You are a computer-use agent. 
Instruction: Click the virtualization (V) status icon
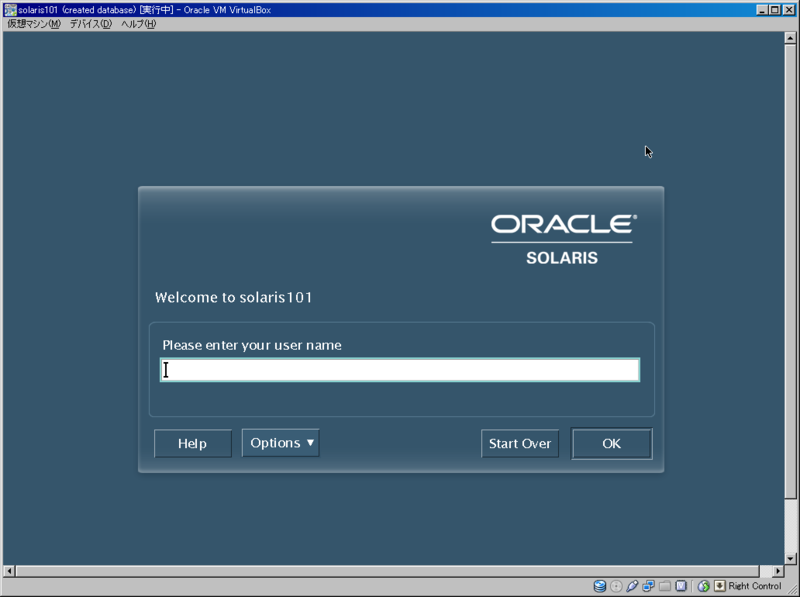(681, 586)
